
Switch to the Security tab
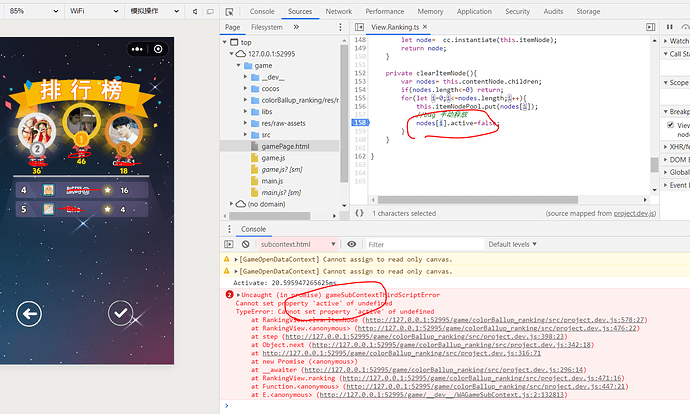pos(518,11)
